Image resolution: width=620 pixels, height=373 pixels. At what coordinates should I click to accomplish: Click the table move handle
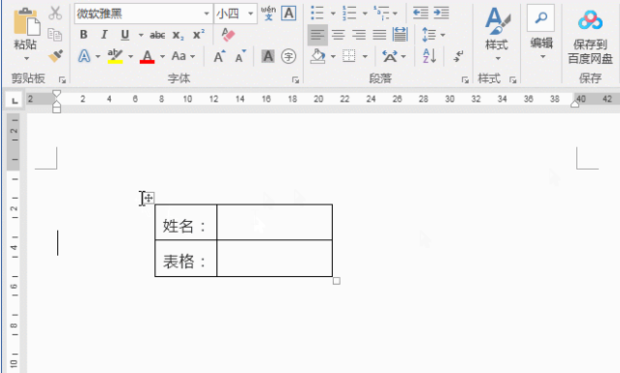pos(149,197)
